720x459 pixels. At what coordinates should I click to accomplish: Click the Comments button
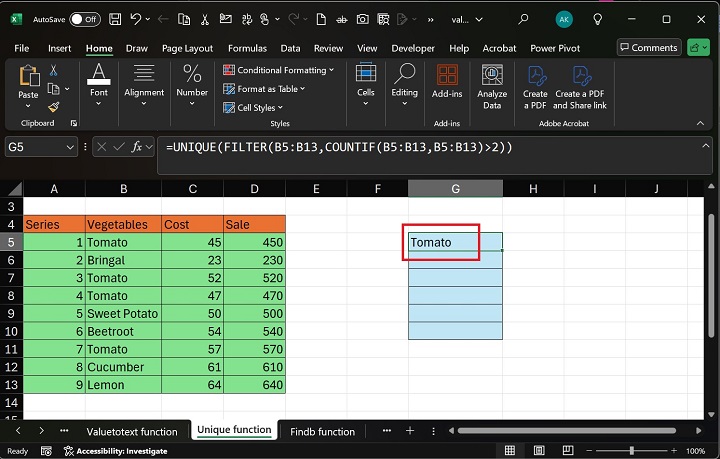pos(648,47)
